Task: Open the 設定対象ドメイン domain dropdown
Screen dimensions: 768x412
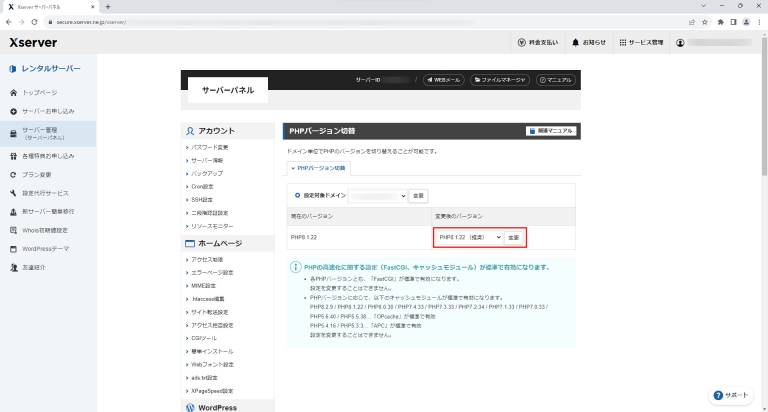Action: (378, 195)
